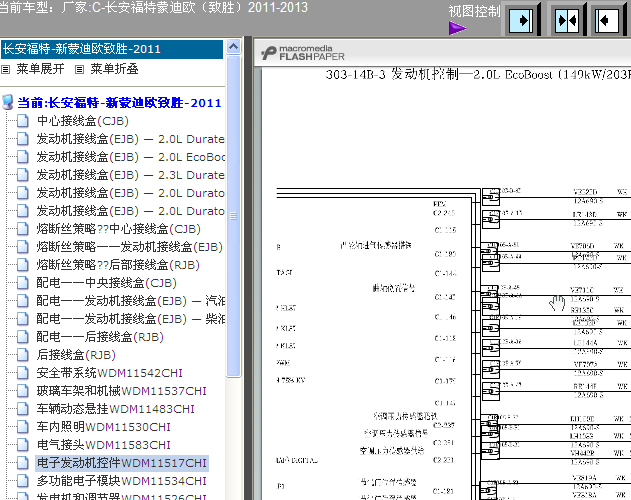Viewport: 631px width, 500px height.
Task: Click the 菜单展开 list icon
Action: coord(5,70)
